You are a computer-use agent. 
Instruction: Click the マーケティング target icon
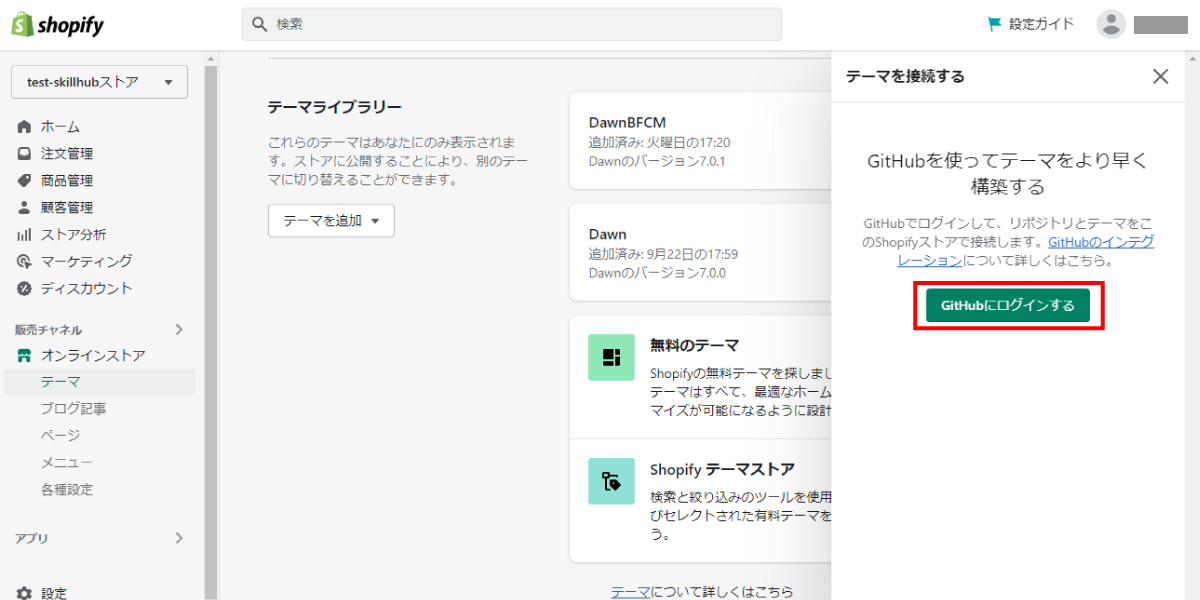[x=25, y=262]
